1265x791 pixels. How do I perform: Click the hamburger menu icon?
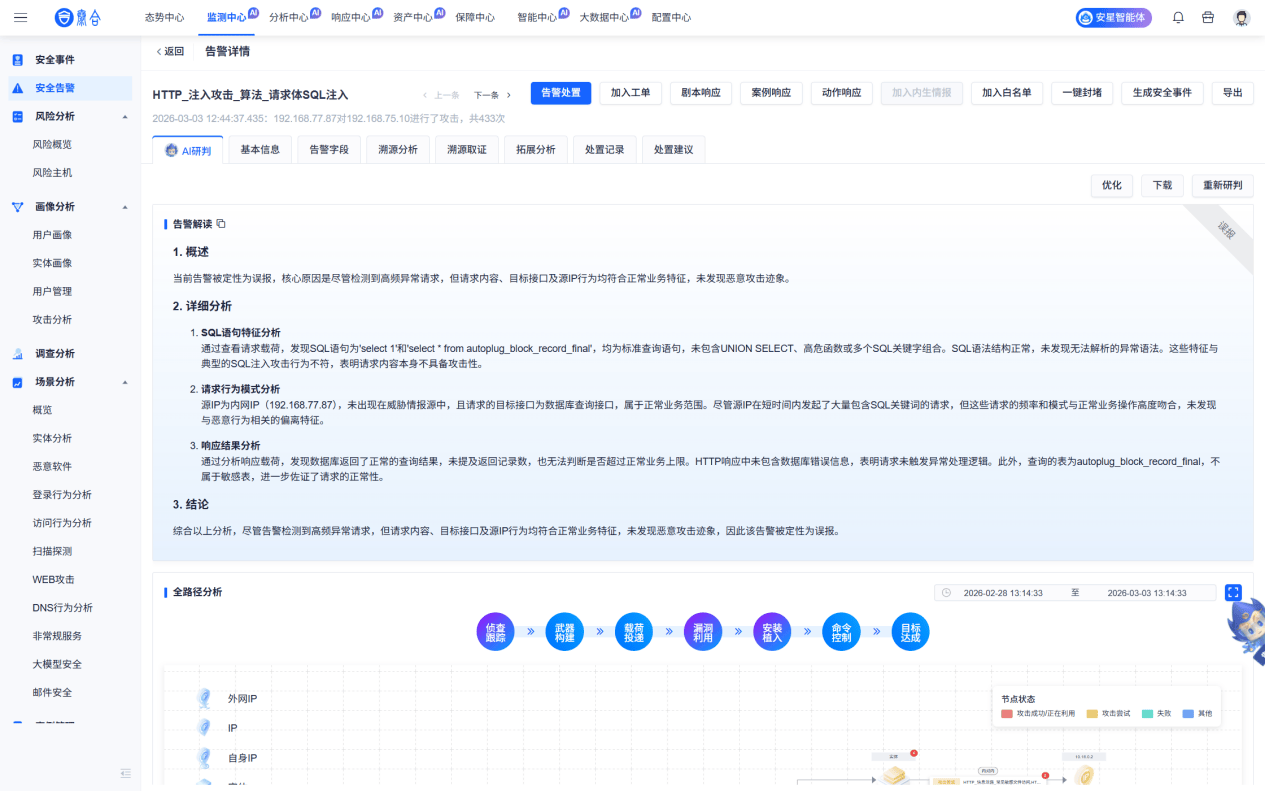pyautogui.click(x=21, y=17)
